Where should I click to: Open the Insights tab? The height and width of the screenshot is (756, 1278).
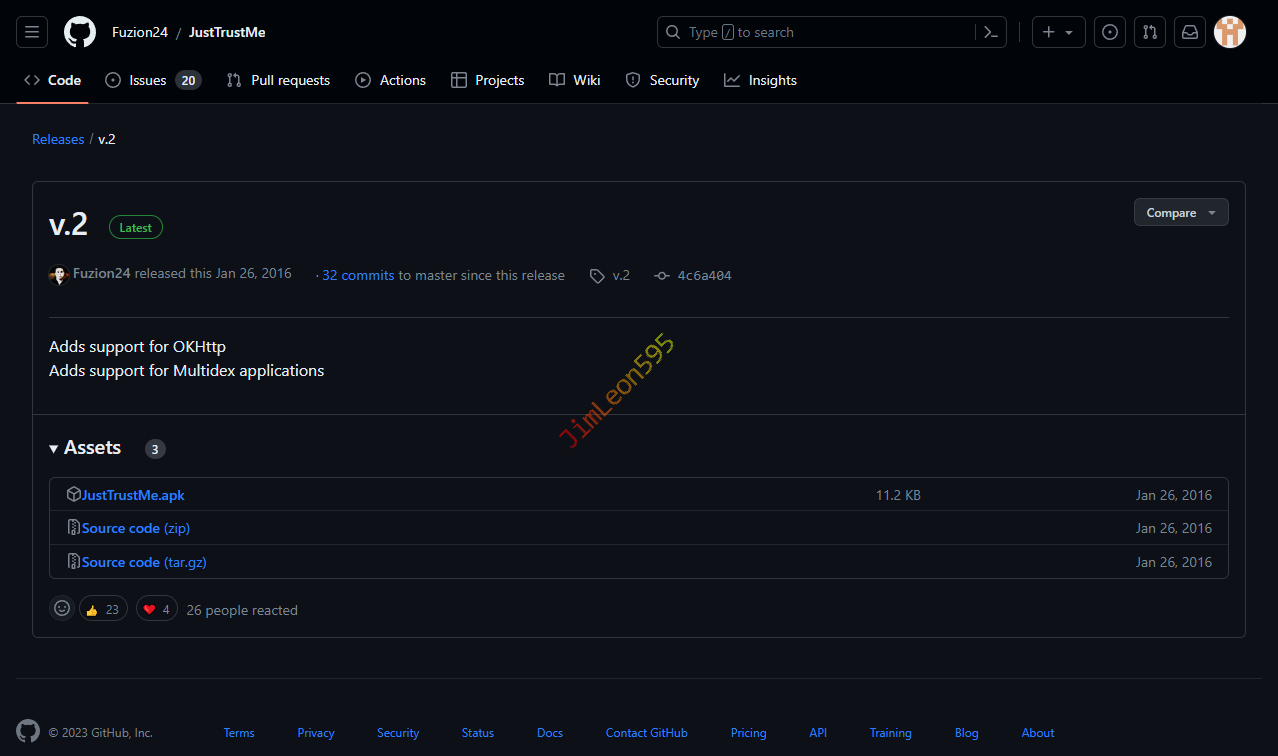[x=761, y=80]
